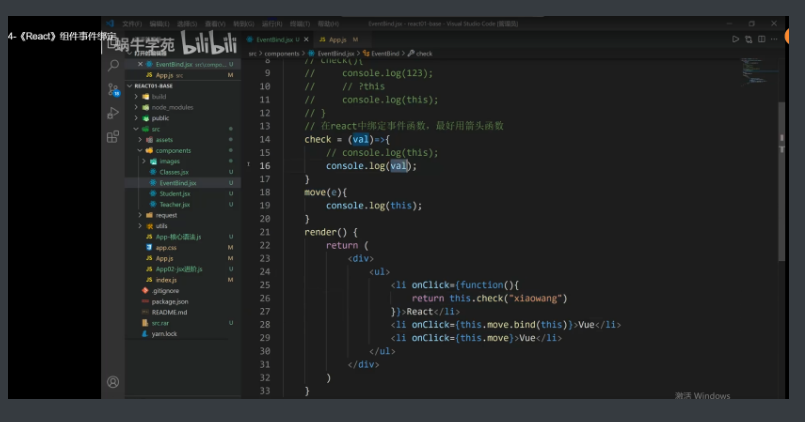The height and width of the screenshot is (422, 805).
Task: Expand the utils folder
Action: coord(140,226)
